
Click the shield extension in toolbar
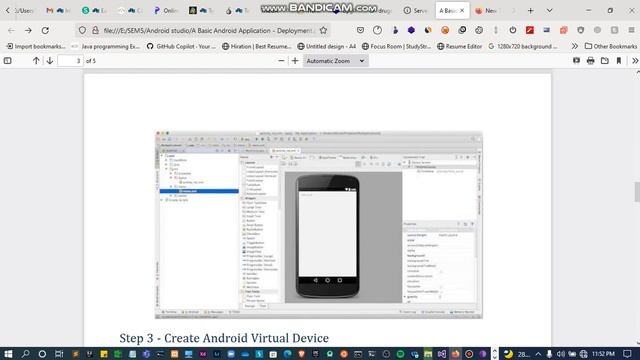coord(581,30)
